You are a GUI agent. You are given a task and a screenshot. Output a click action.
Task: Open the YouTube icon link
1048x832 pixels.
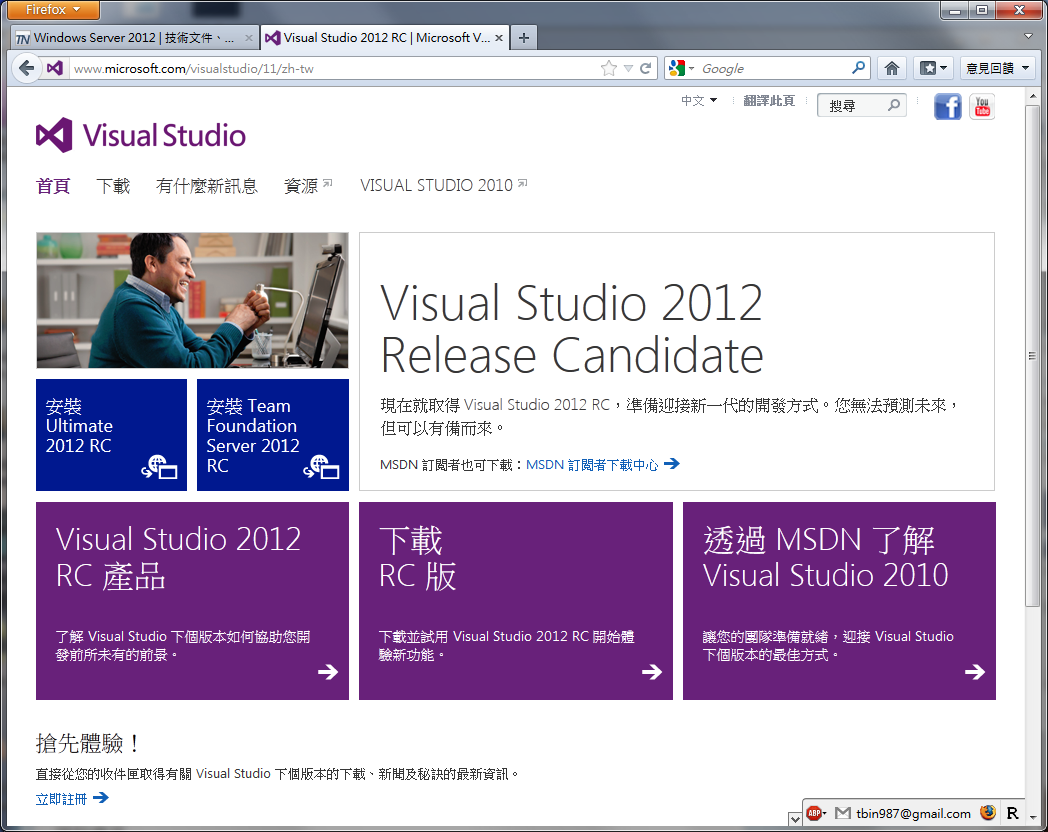[x=982, y=107]
